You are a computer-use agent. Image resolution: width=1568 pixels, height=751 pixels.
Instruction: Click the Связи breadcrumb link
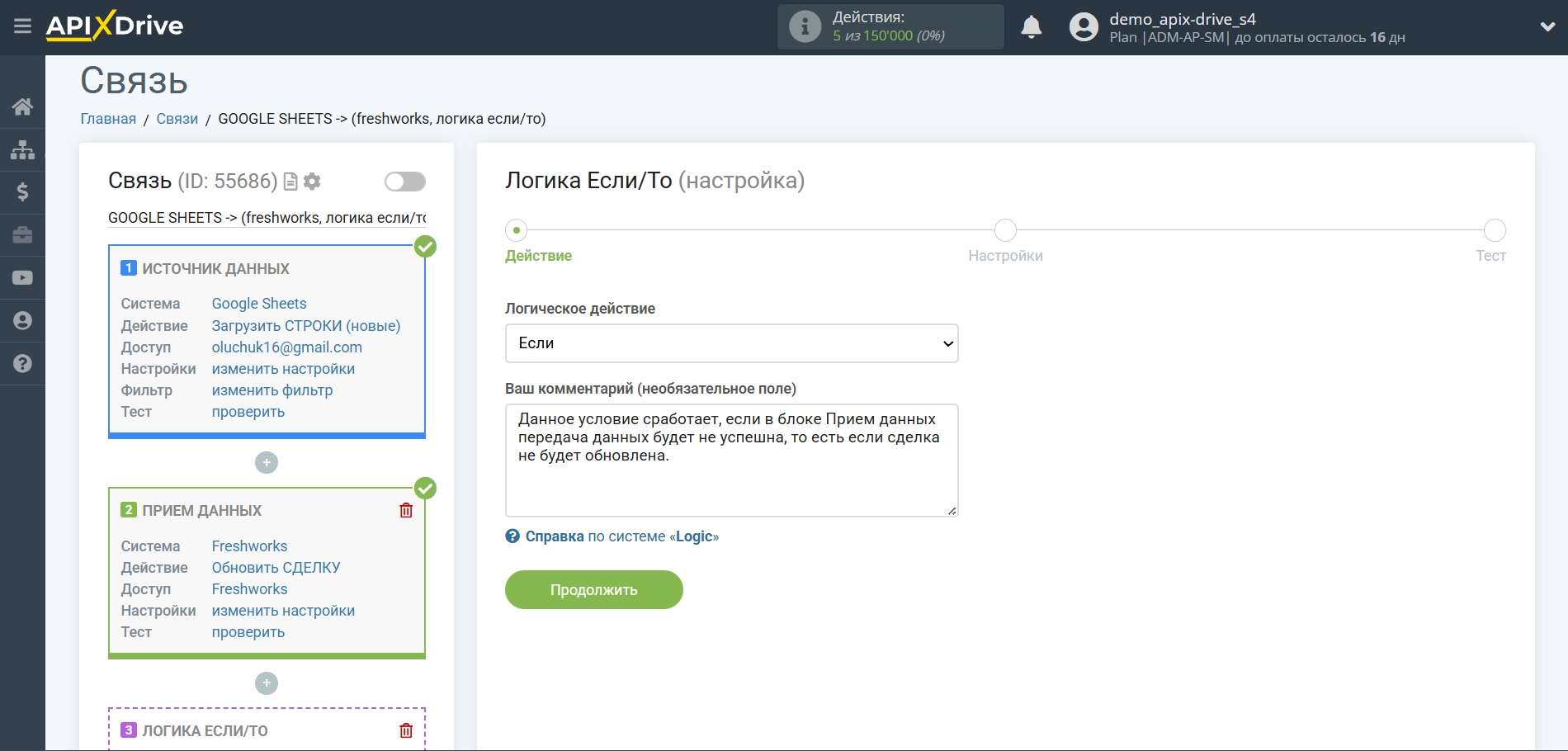pyautogui.click(x=177, y=119)
